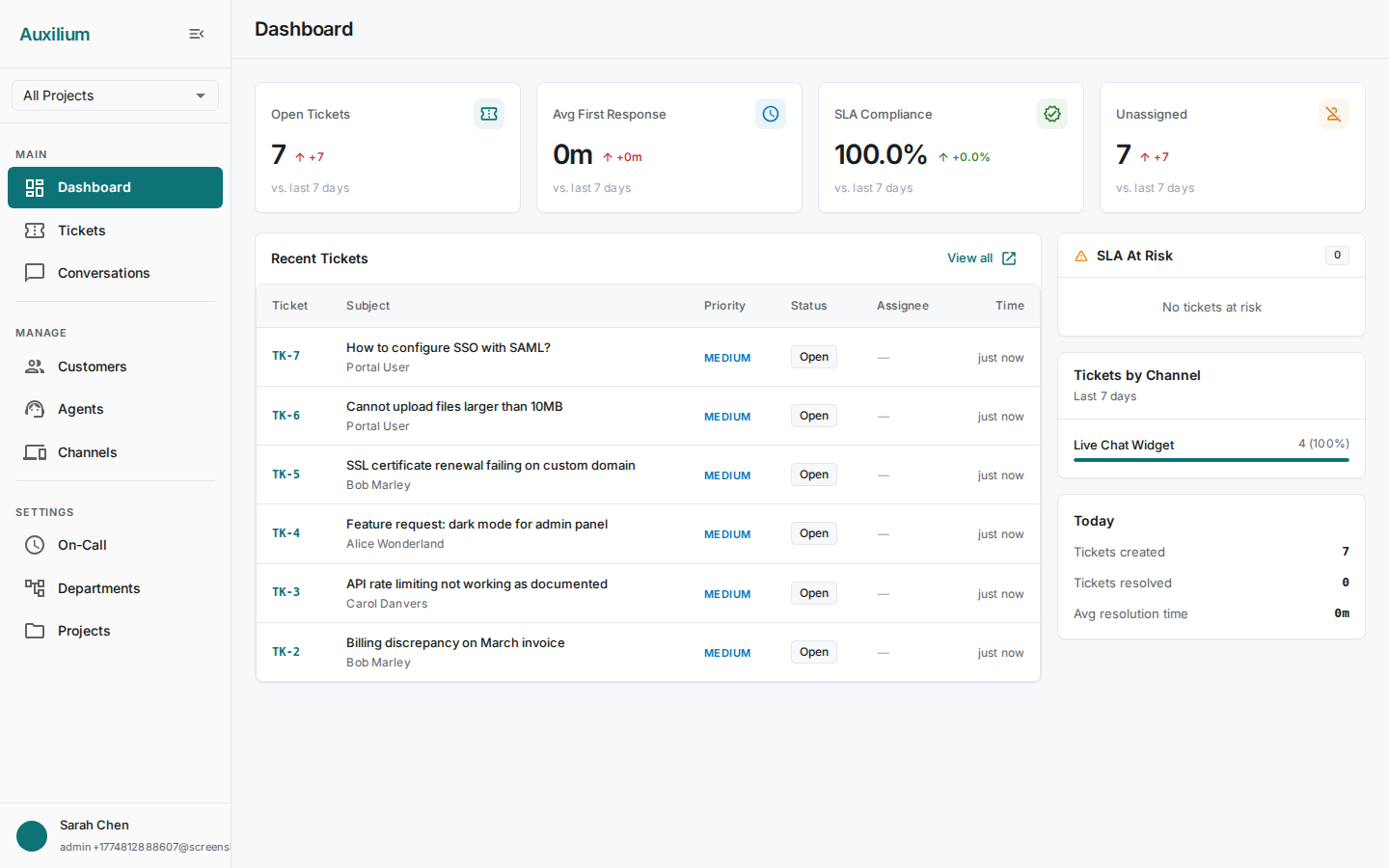Image resolution: width=1389 pixels, height=868 pixels.
Task: Click the Avg First Response clock icon
Action: 771,113
